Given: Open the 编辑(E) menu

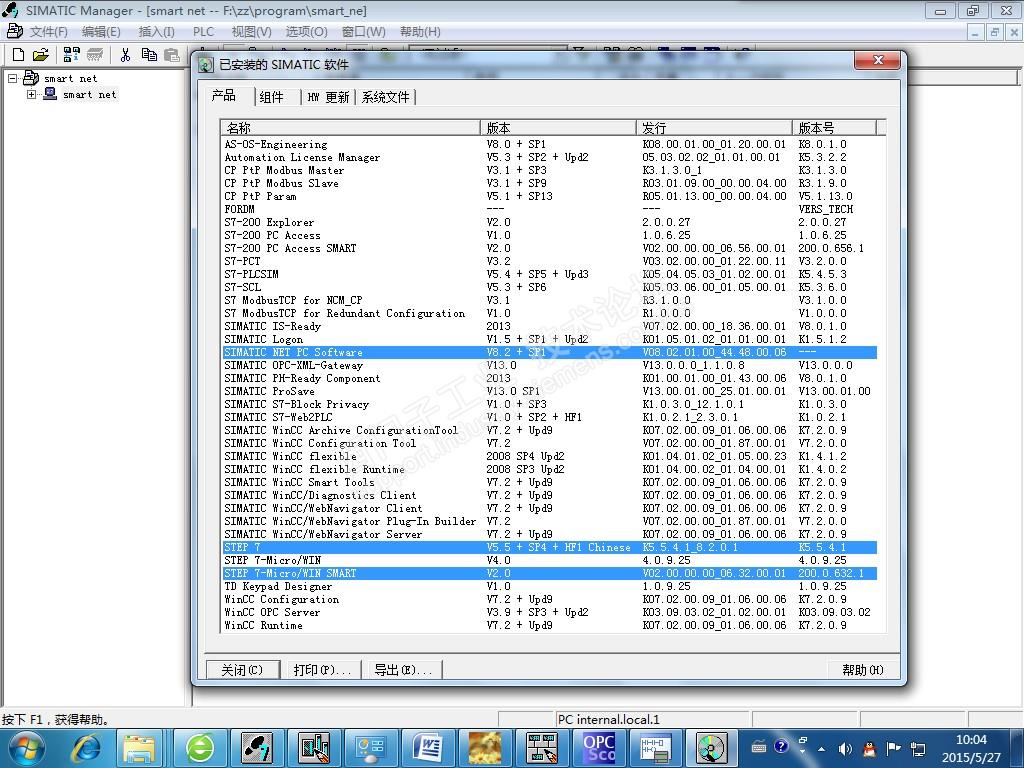Looking at the screenshot, I should pos(101,31).
